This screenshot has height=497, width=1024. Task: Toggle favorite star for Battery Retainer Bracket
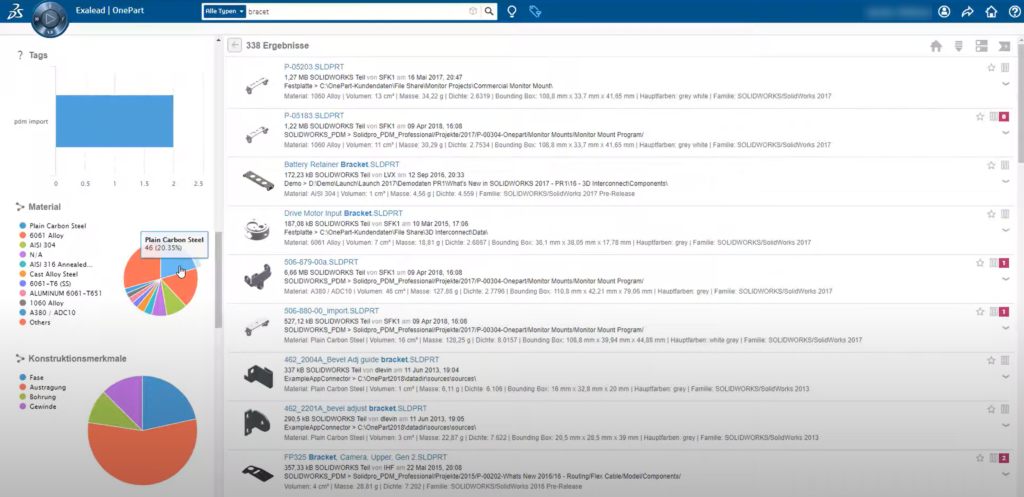click(x=991, y=165)
